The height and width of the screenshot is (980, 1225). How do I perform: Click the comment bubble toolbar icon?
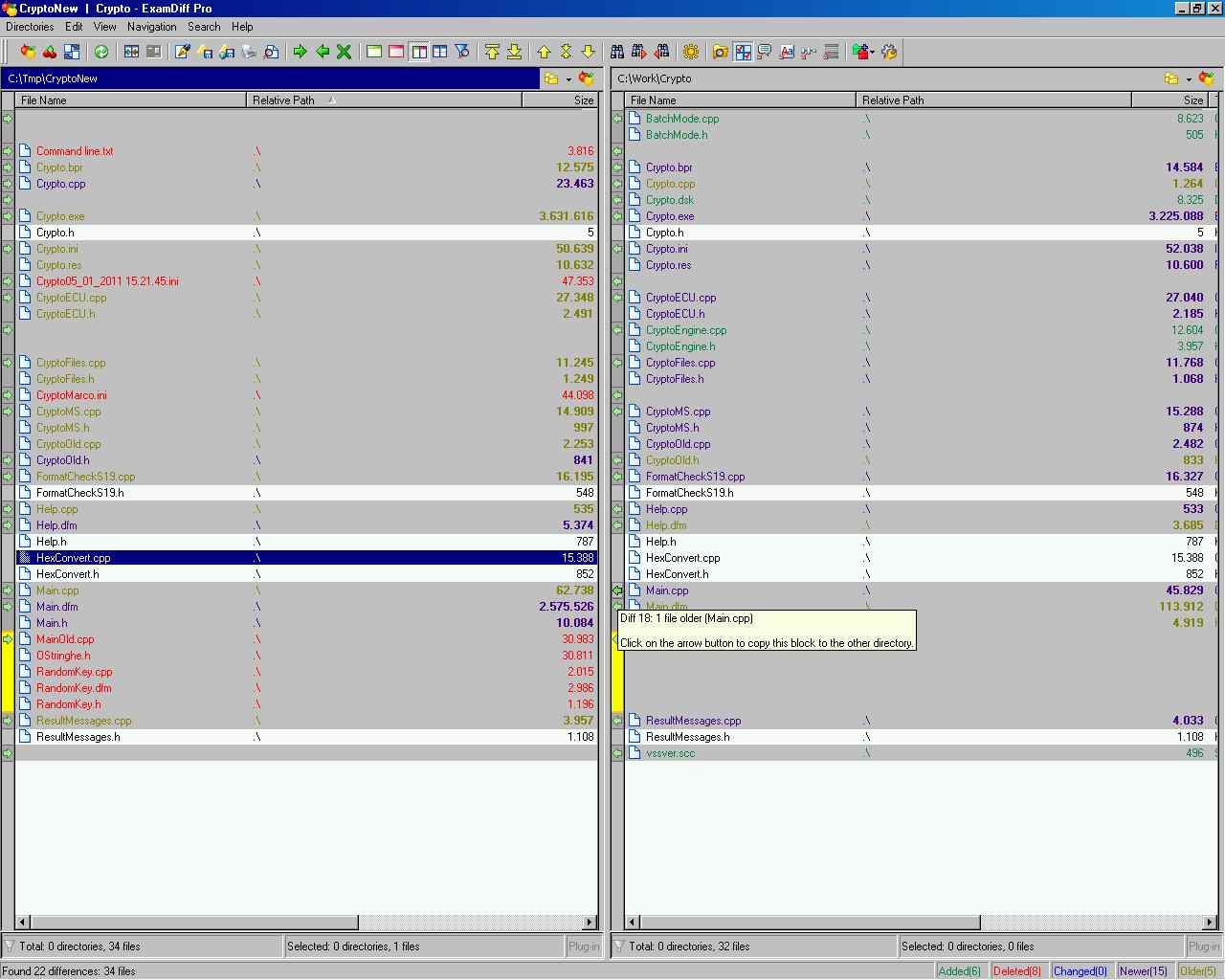pyautogui.click(x=765, y=52)
